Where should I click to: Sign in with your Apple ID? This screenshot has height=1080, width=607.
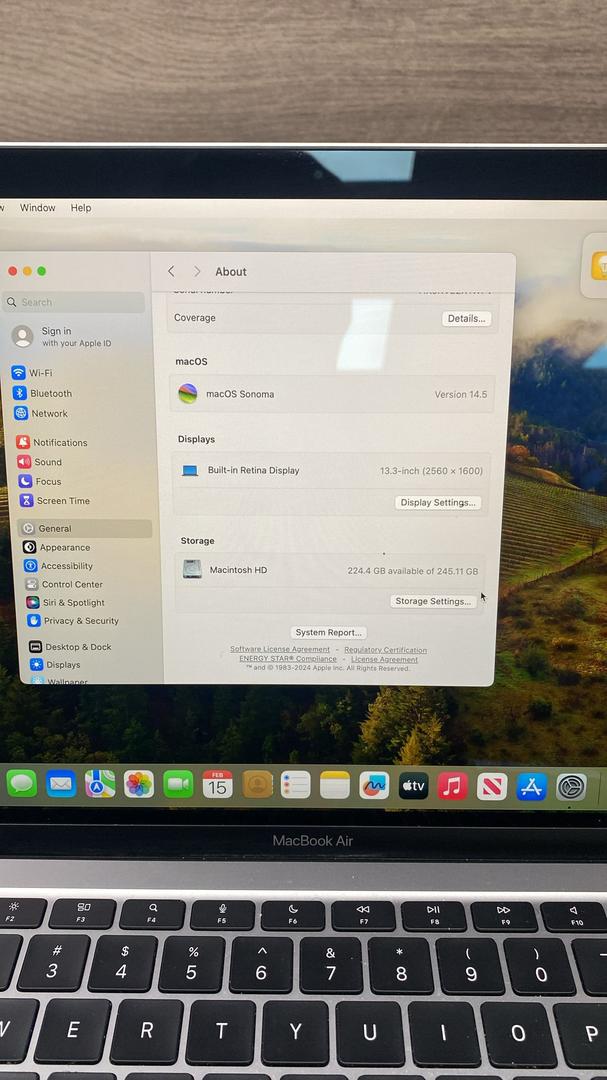point(62,336)
